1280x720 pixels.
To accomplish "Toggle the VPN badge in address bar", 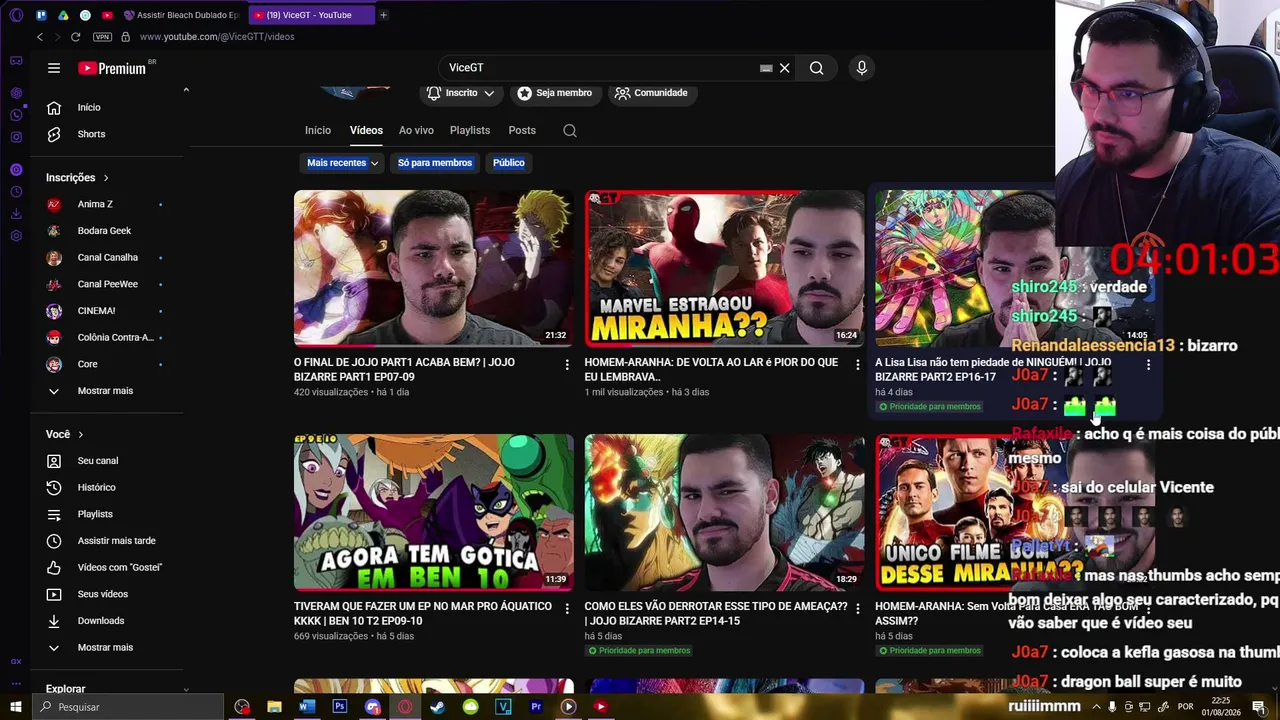I will tap(102, 37).
